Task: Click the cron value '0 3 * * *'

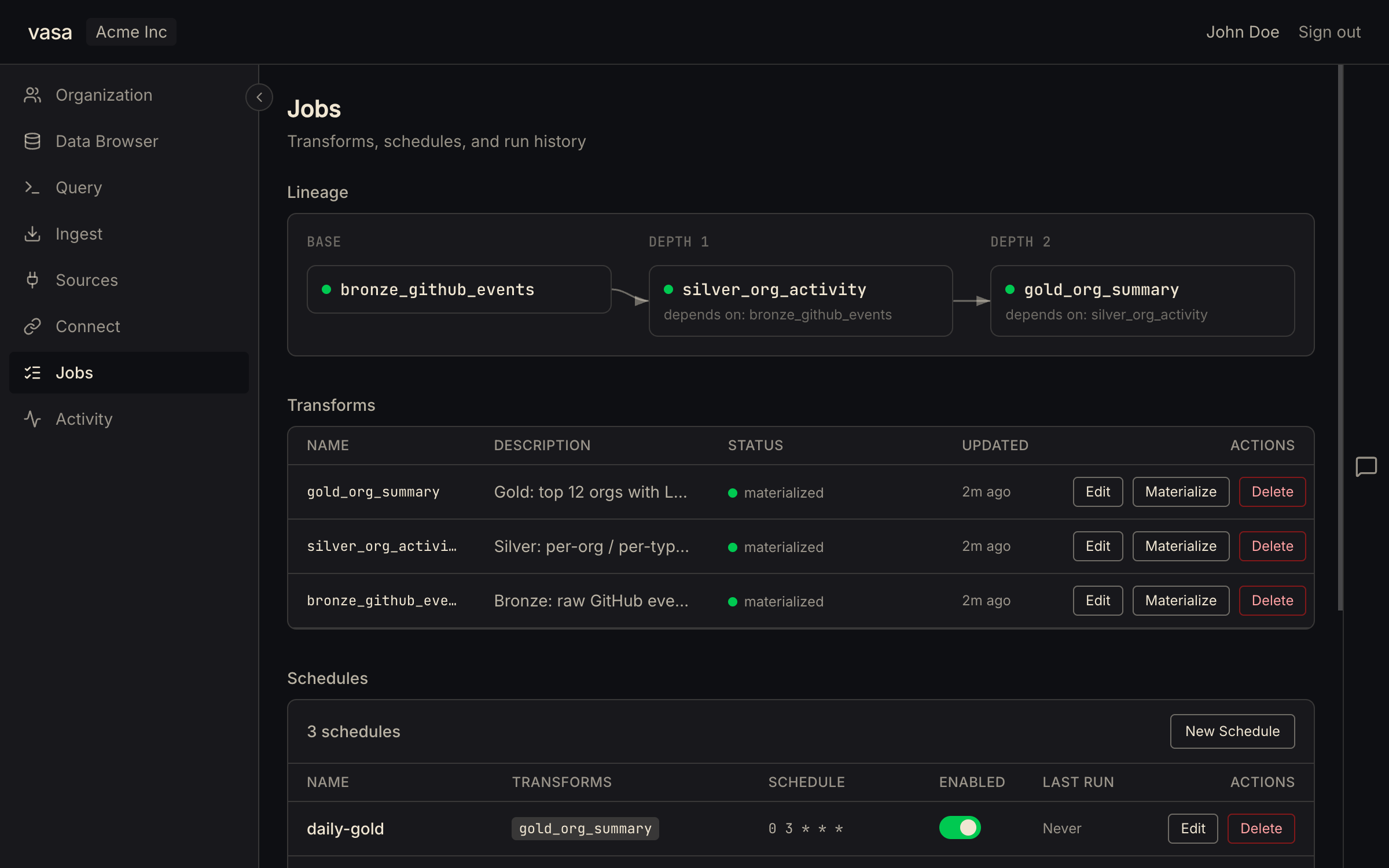Action: tap(806, 829)
